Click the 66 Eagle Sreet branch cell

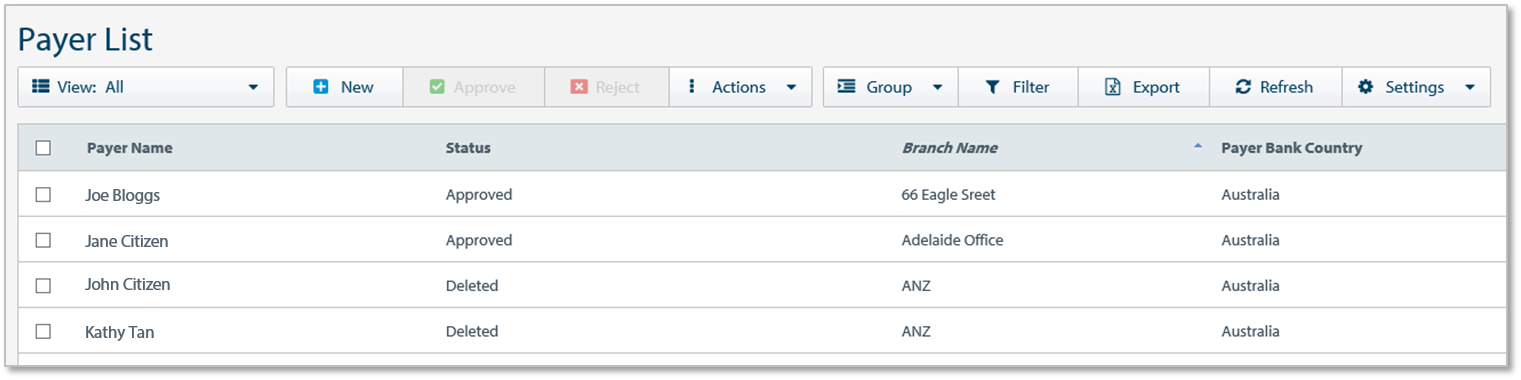pyautogui.click(x=948, y=195)
